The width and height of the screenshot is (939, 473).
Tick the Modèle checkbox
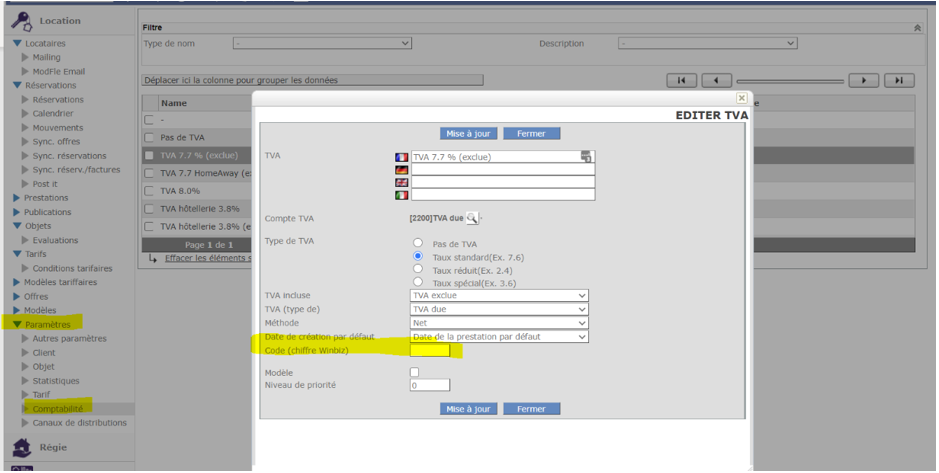pos(415,372)
